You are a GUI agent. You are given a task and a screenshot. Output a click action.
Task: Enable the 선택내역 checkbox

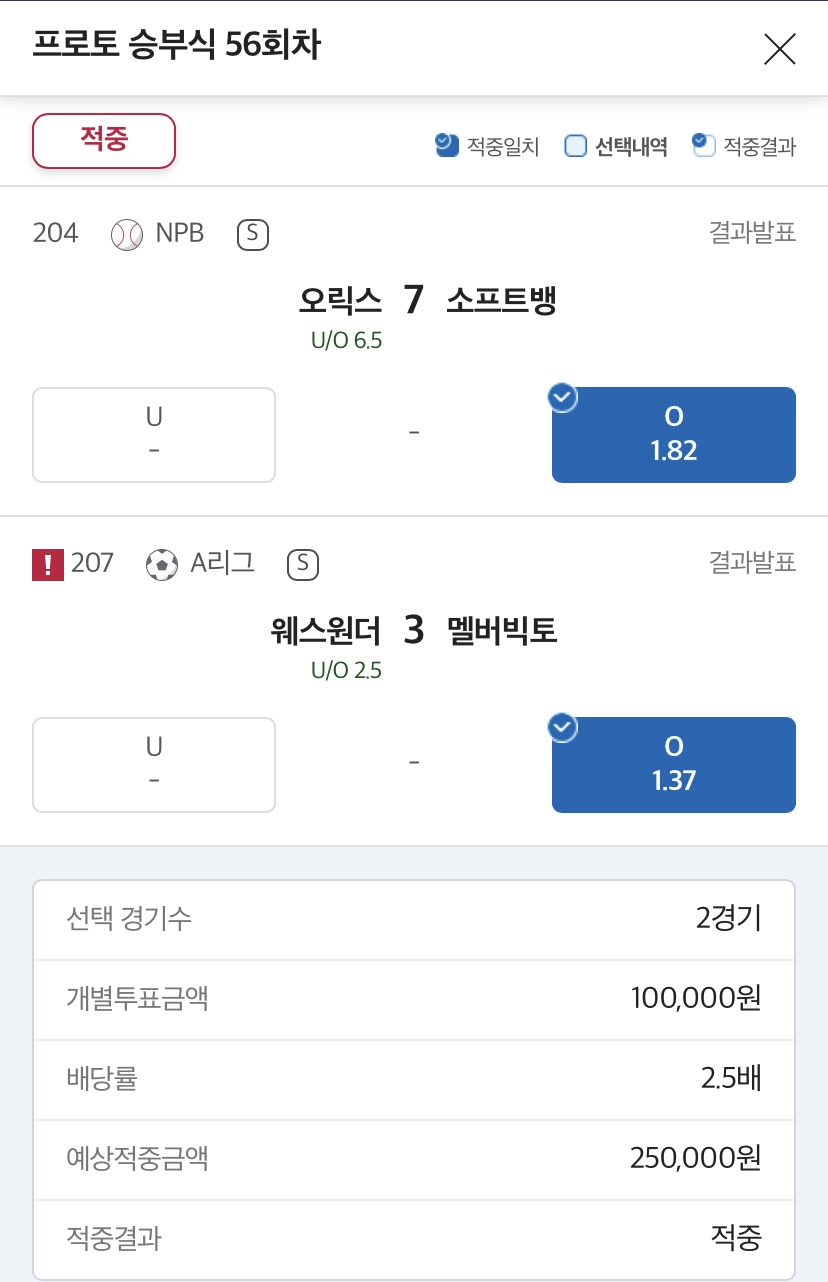(x=575, y=147)
